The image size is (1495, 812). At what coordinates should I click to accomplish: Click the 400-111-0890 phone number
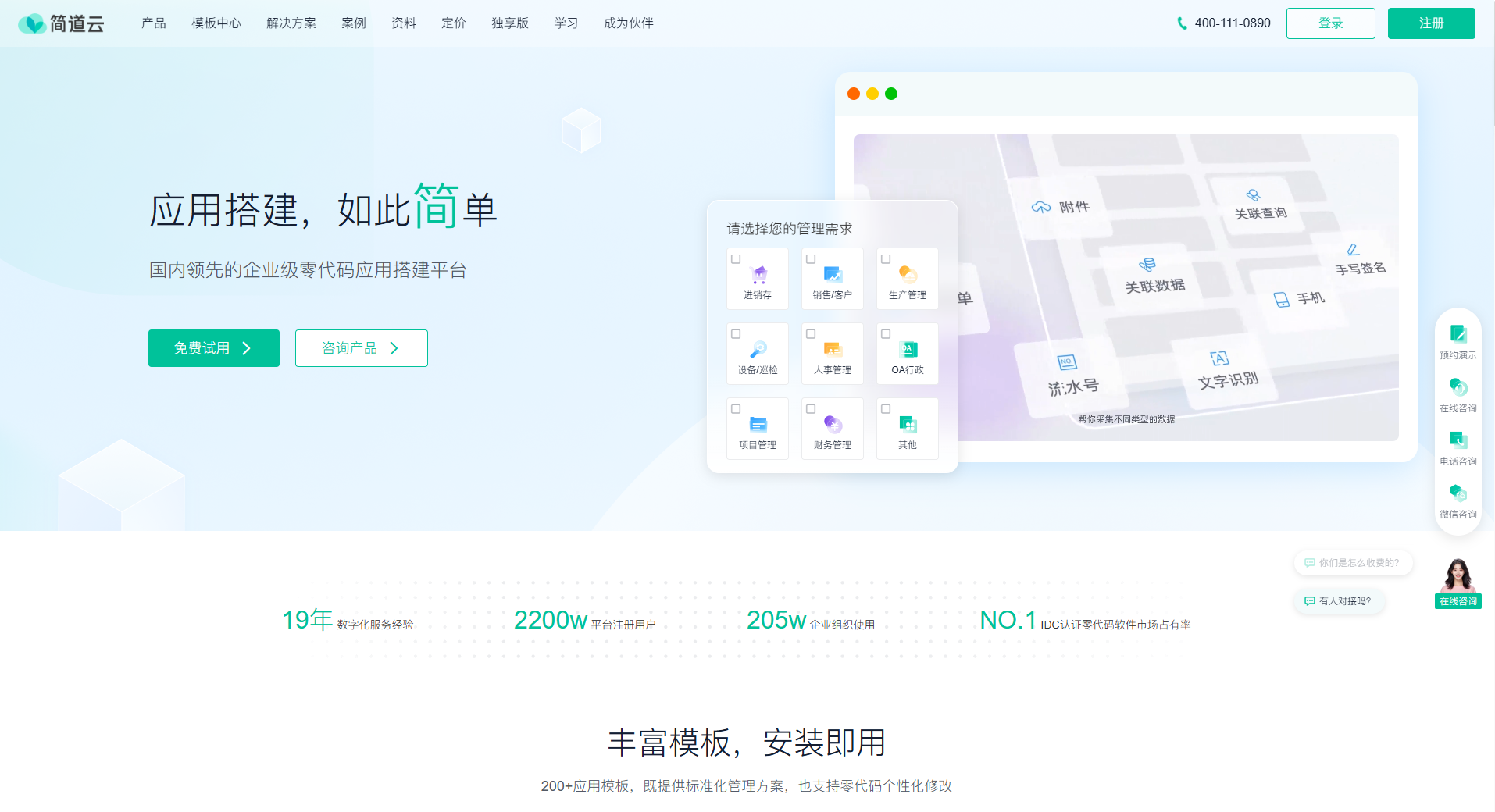1233,23
